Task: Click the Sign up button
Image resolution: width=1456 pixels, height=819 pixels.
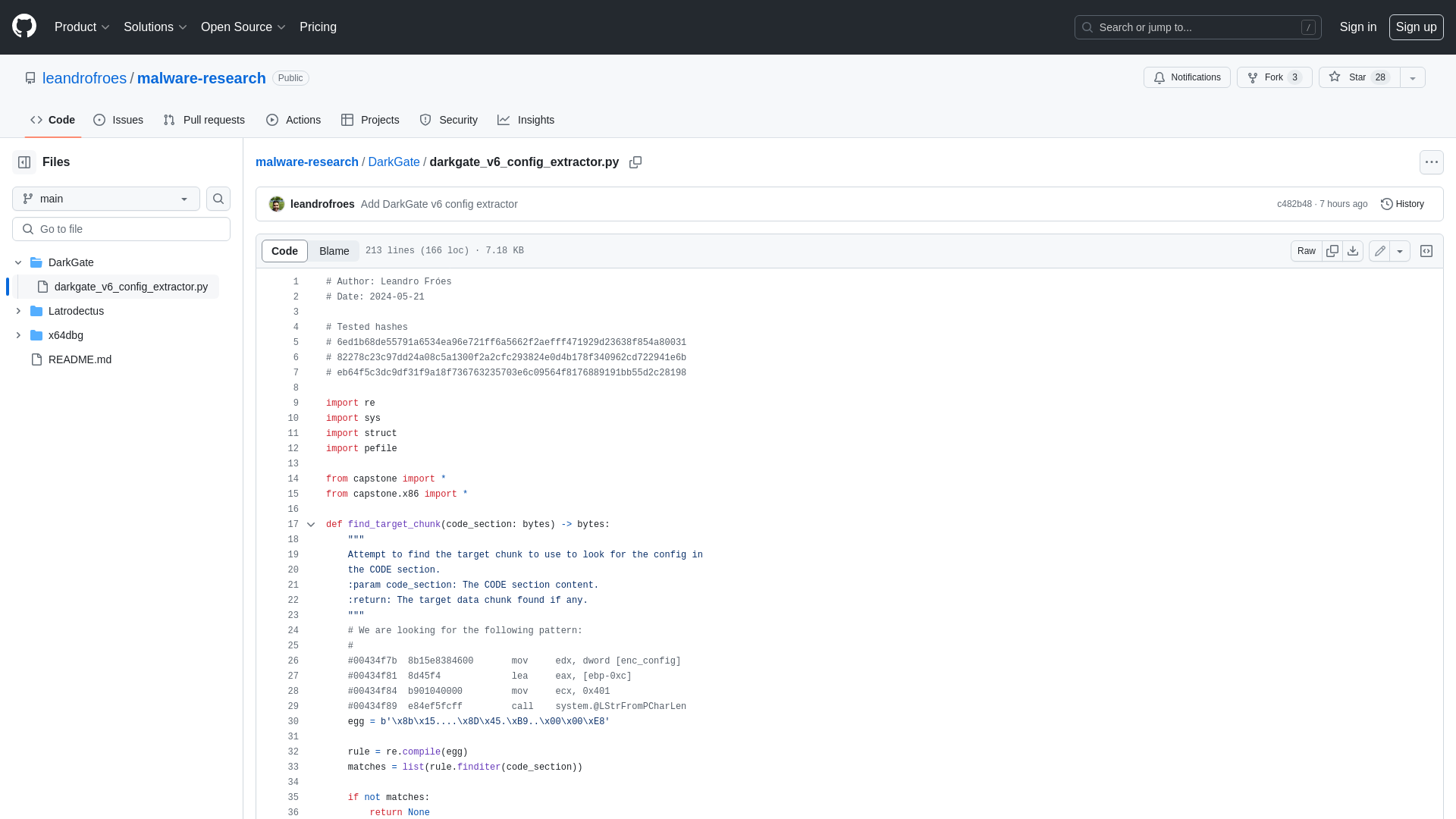Action: pos(1416,27)
